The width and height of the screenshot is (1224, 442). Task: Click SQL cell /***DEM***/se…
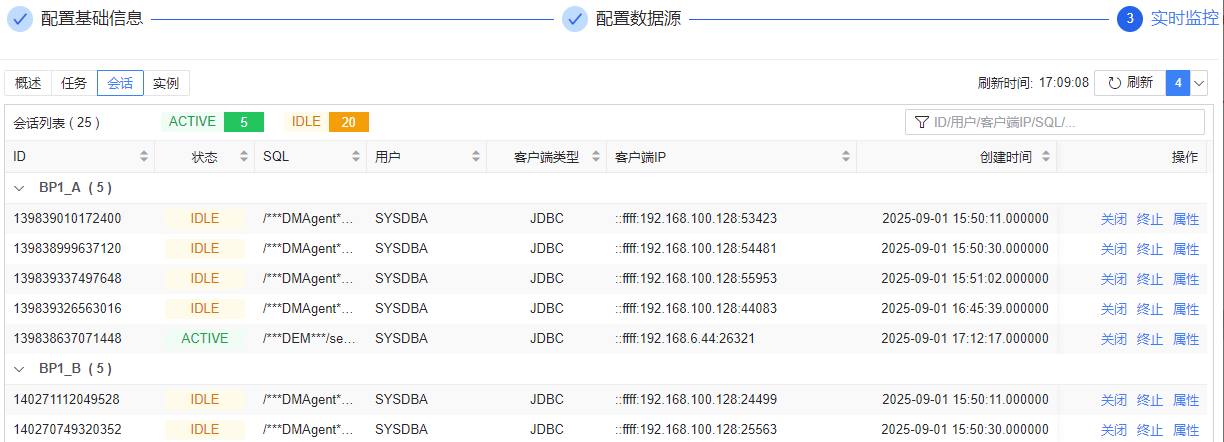click(308, 339)
